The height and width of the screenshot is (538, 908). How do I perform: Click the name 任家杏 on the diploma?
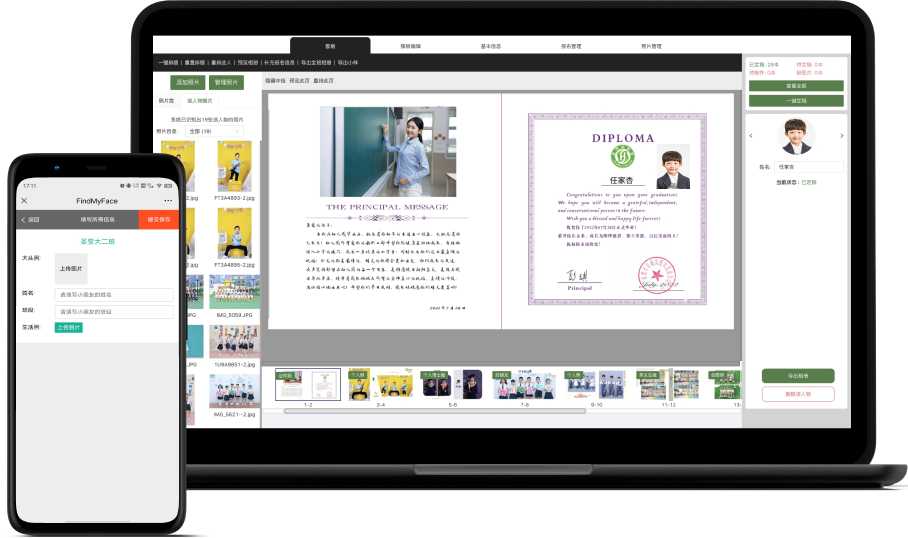coord(621,180)
